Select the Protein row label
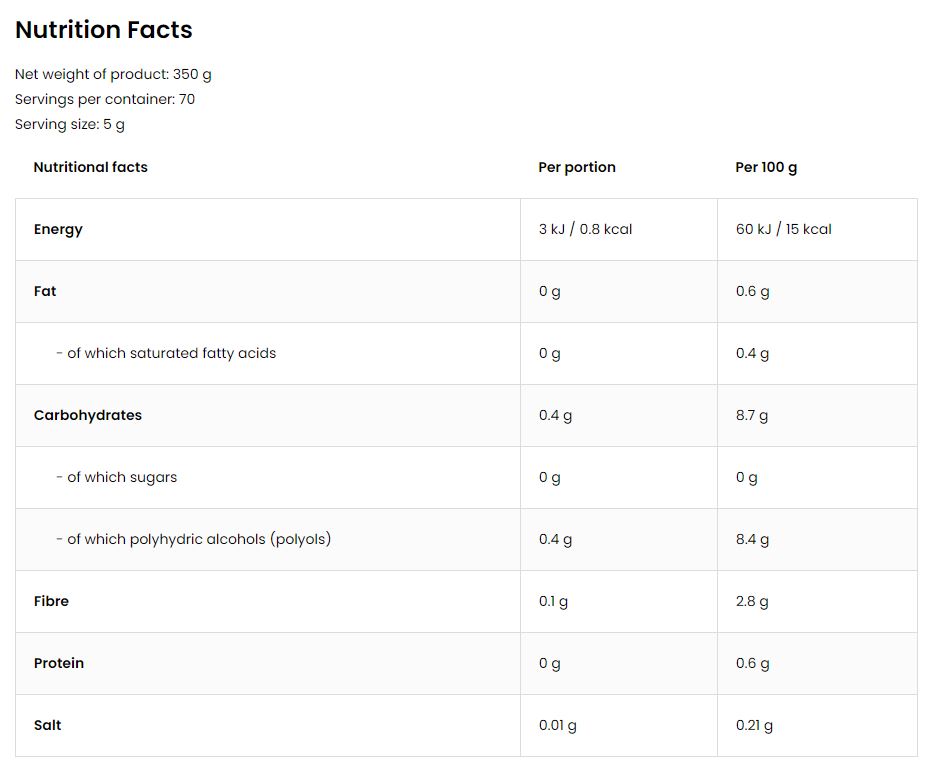The height and width of the screenshot is (768, 933). pos(59,663)
